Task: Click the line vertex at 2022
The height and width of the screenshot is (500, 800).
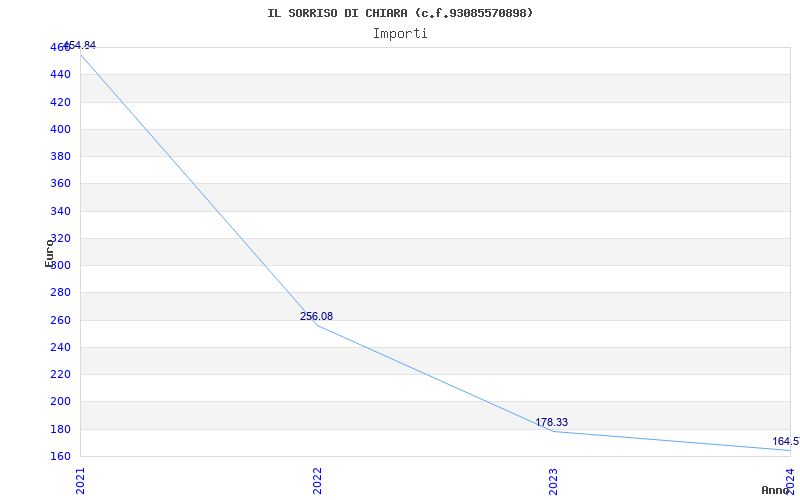Action: (317, 326)
